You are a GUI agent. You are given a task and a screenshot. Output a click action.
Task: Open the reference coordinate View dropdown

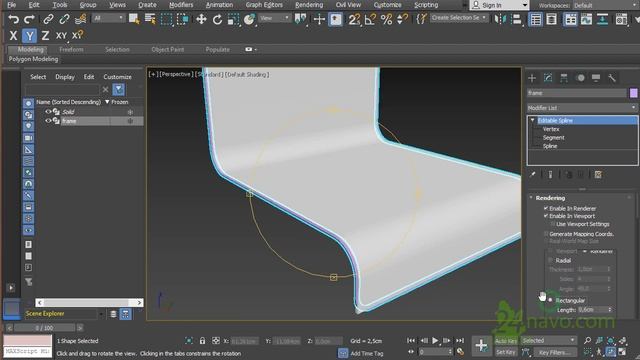275,18
